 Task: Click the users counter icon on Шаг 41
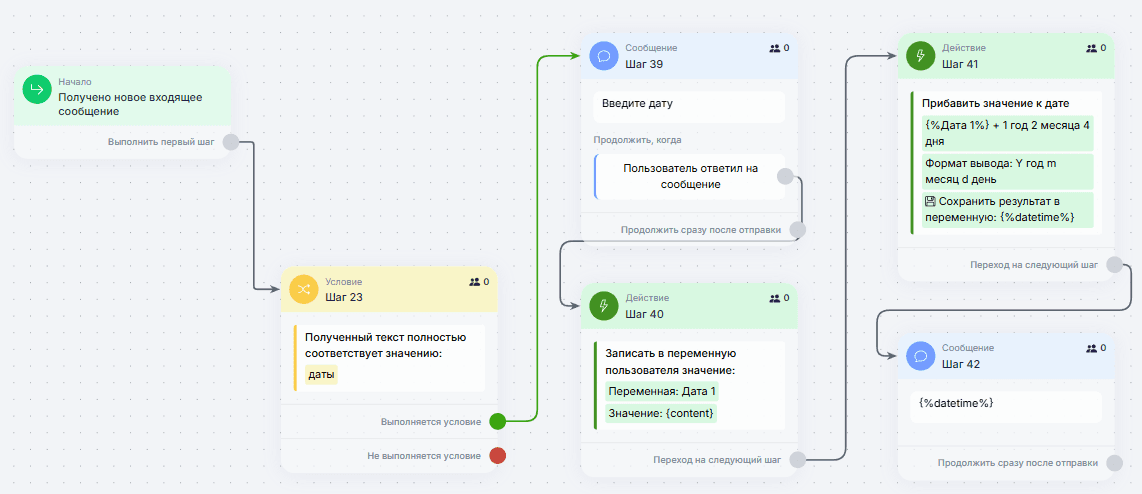(x=1091, y=48)
